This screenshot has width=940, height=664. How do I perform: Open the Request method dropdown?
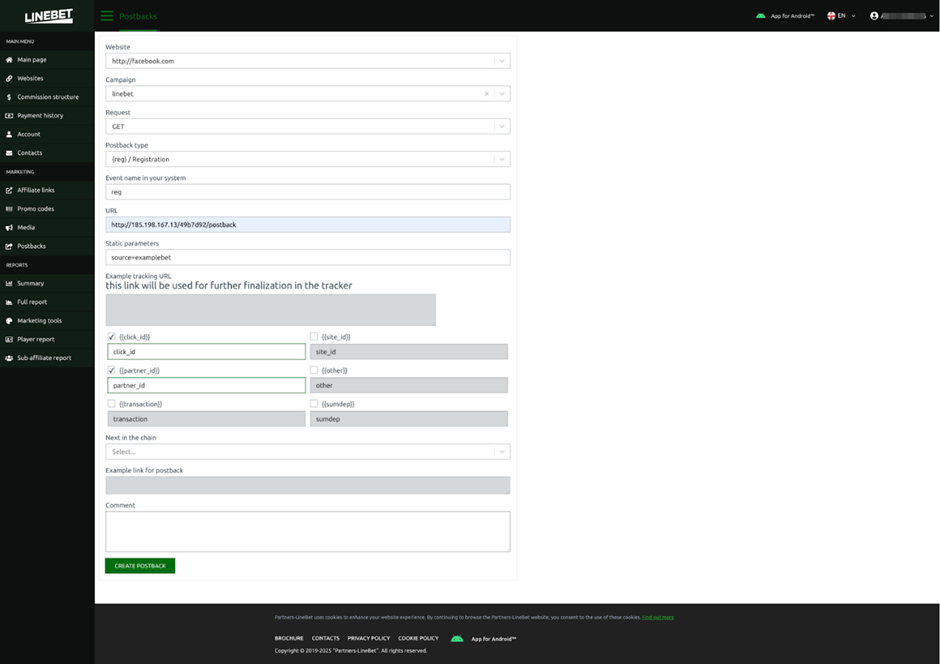pos(308,126)
